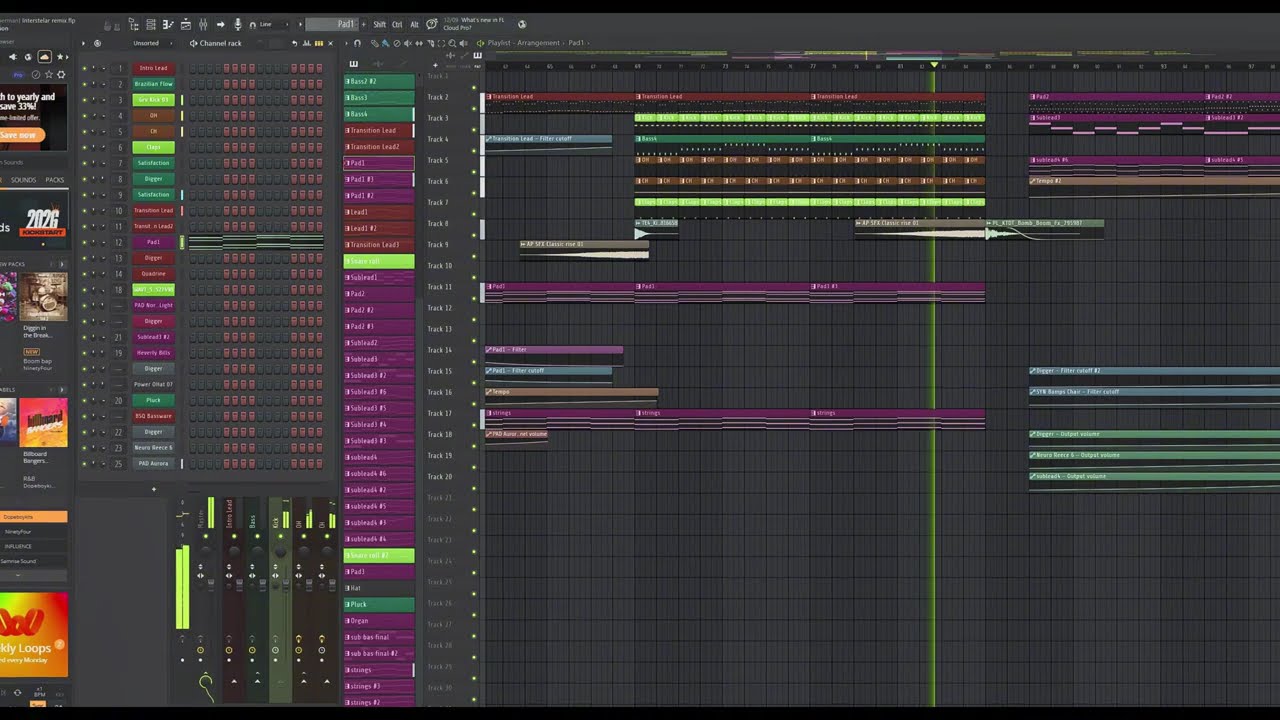Click the microphone recording icon in toolbar

[x=238, y=24]
